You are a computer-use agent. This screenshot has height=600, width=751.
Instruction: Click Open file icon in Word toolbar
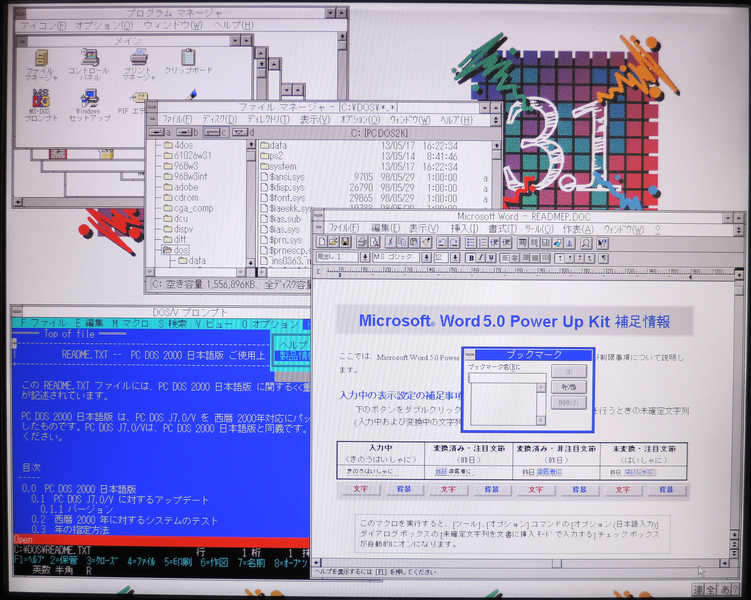(x=333, y=242)
